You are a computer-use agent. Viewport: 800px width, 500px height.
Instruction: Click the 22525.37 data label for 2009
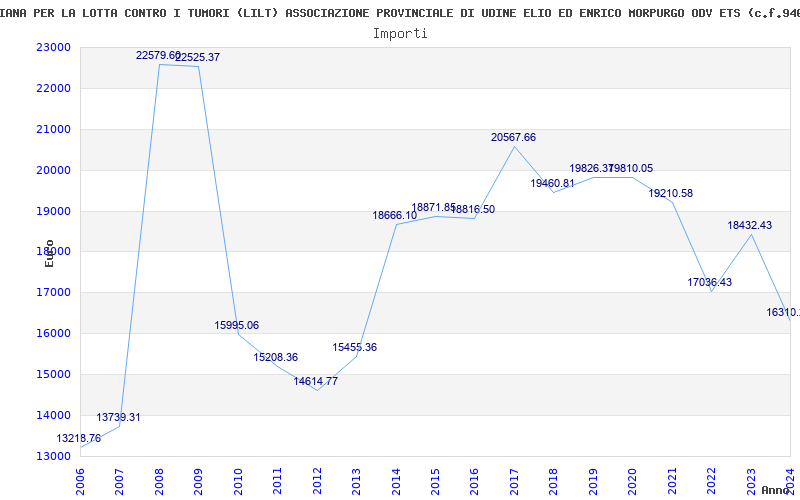click(197, 57)
